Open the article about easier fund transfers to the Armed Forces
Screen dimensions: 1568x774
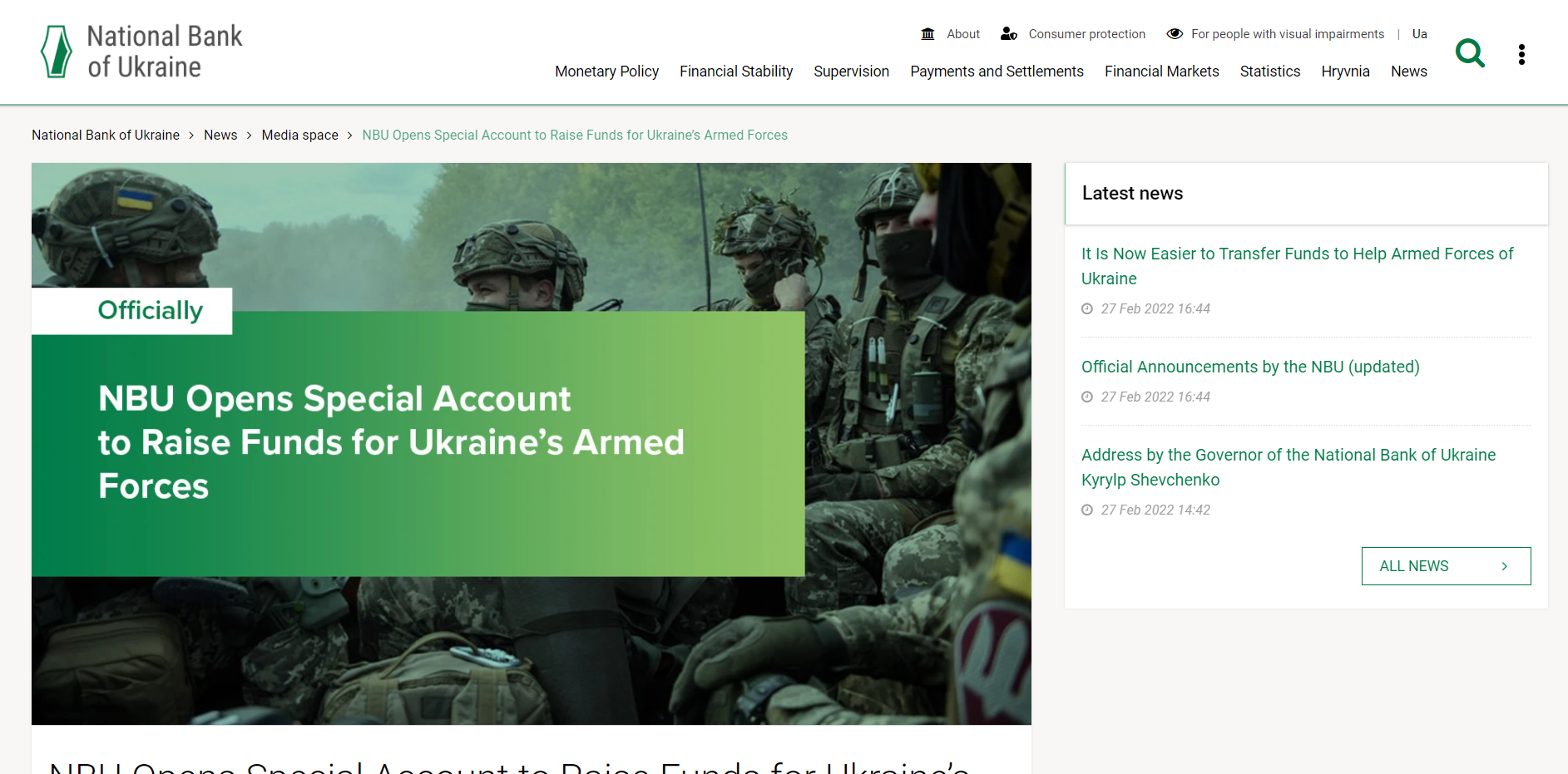pyautogui.click(x=1297, y=266)
